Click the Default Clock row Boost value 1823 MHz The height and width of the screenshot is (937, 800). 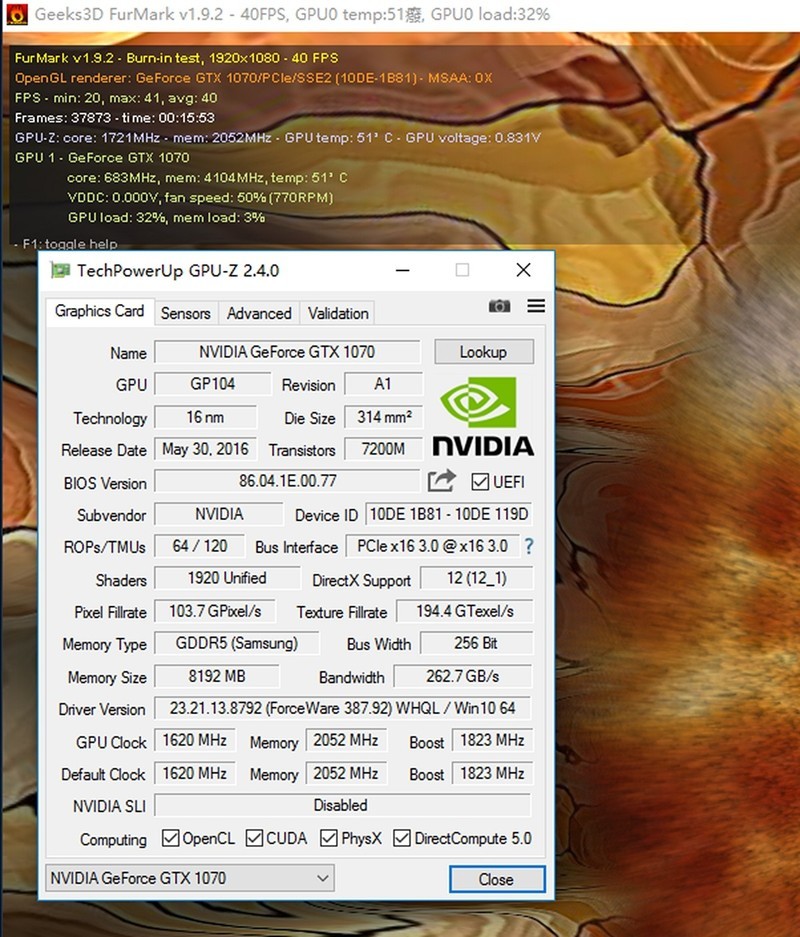[x=492, y=773]
